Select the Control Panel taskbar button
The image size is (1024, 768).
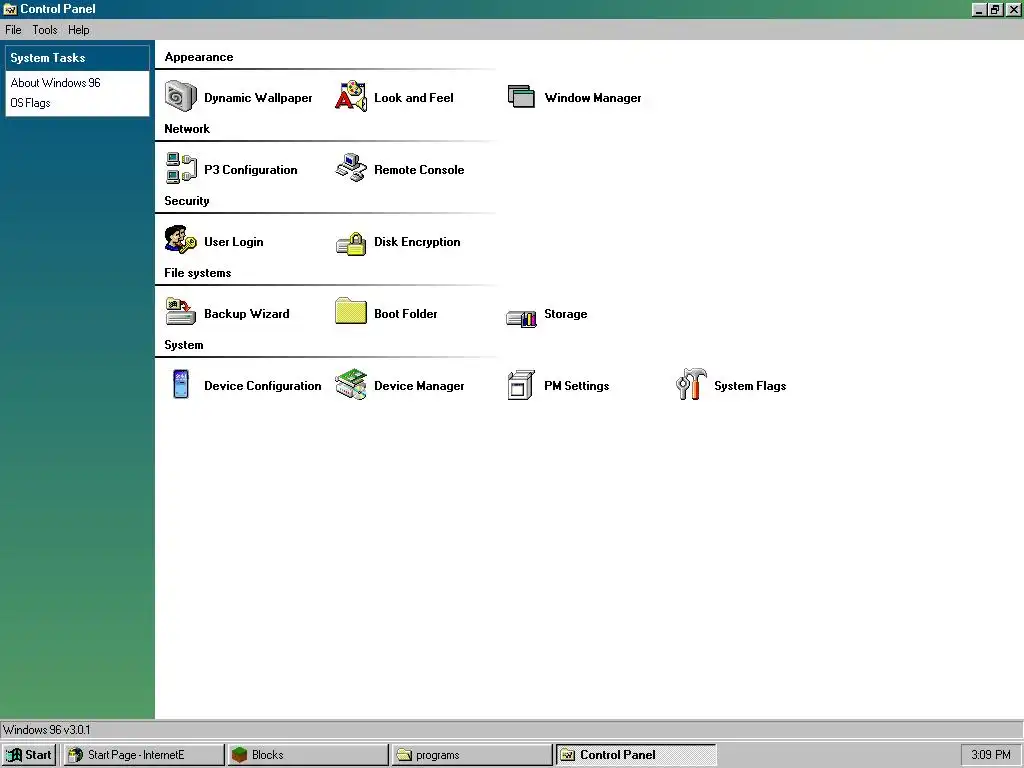coord(636,755)
